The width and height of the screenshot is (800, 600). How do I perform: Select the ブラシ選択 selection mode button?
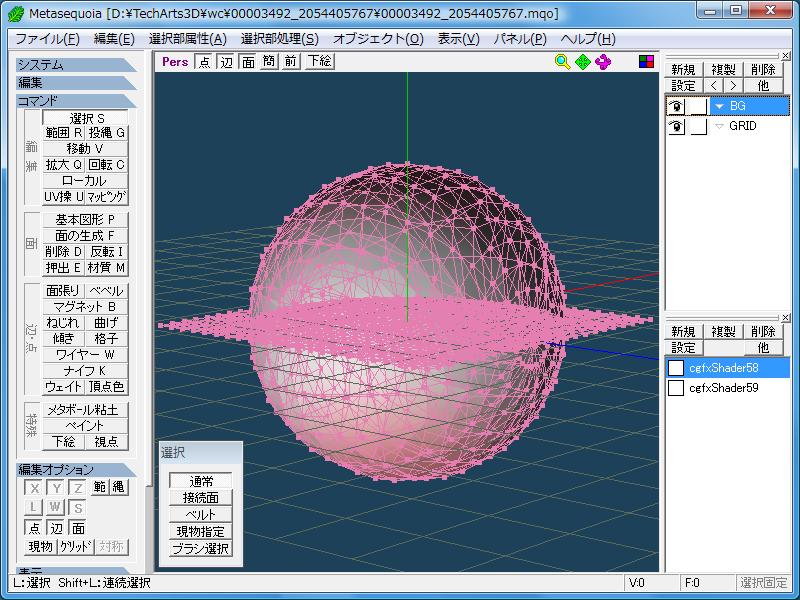[x=200, y=548]
